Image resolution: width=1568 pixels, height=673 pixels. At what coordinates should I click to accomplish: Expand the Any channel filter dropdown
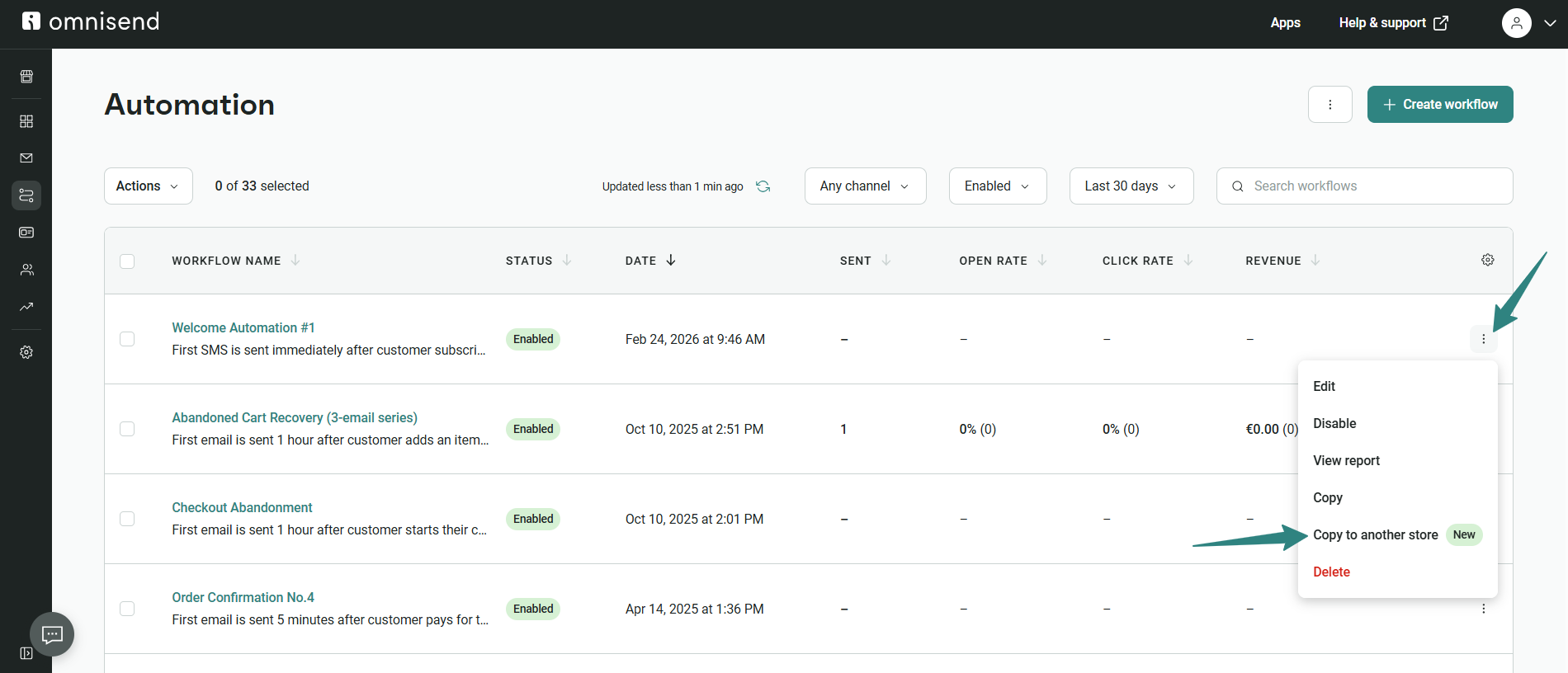click(x=865, y=186)
